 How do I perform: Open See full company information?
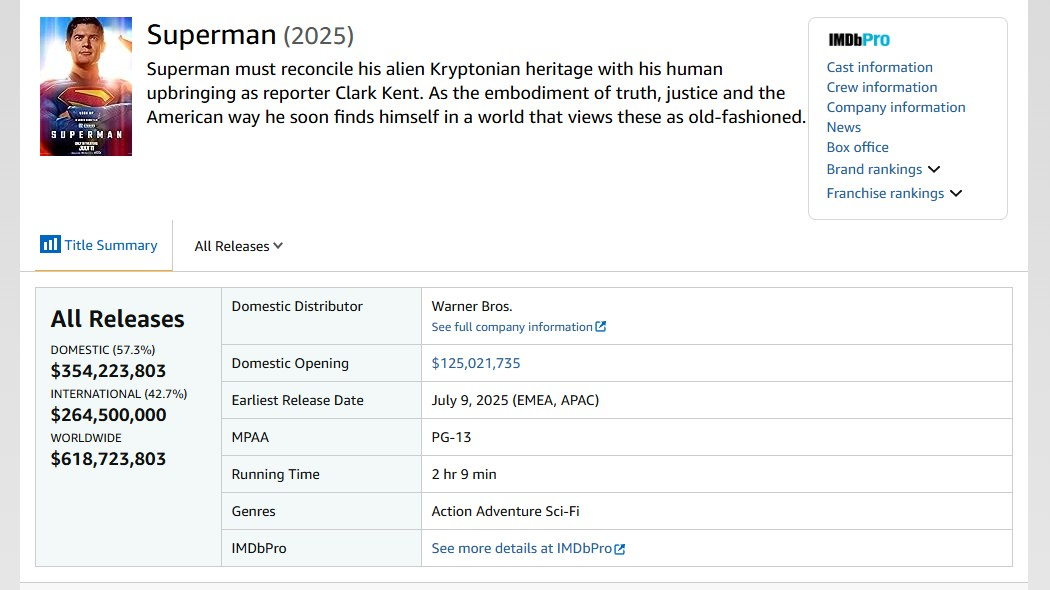(513, 326)
